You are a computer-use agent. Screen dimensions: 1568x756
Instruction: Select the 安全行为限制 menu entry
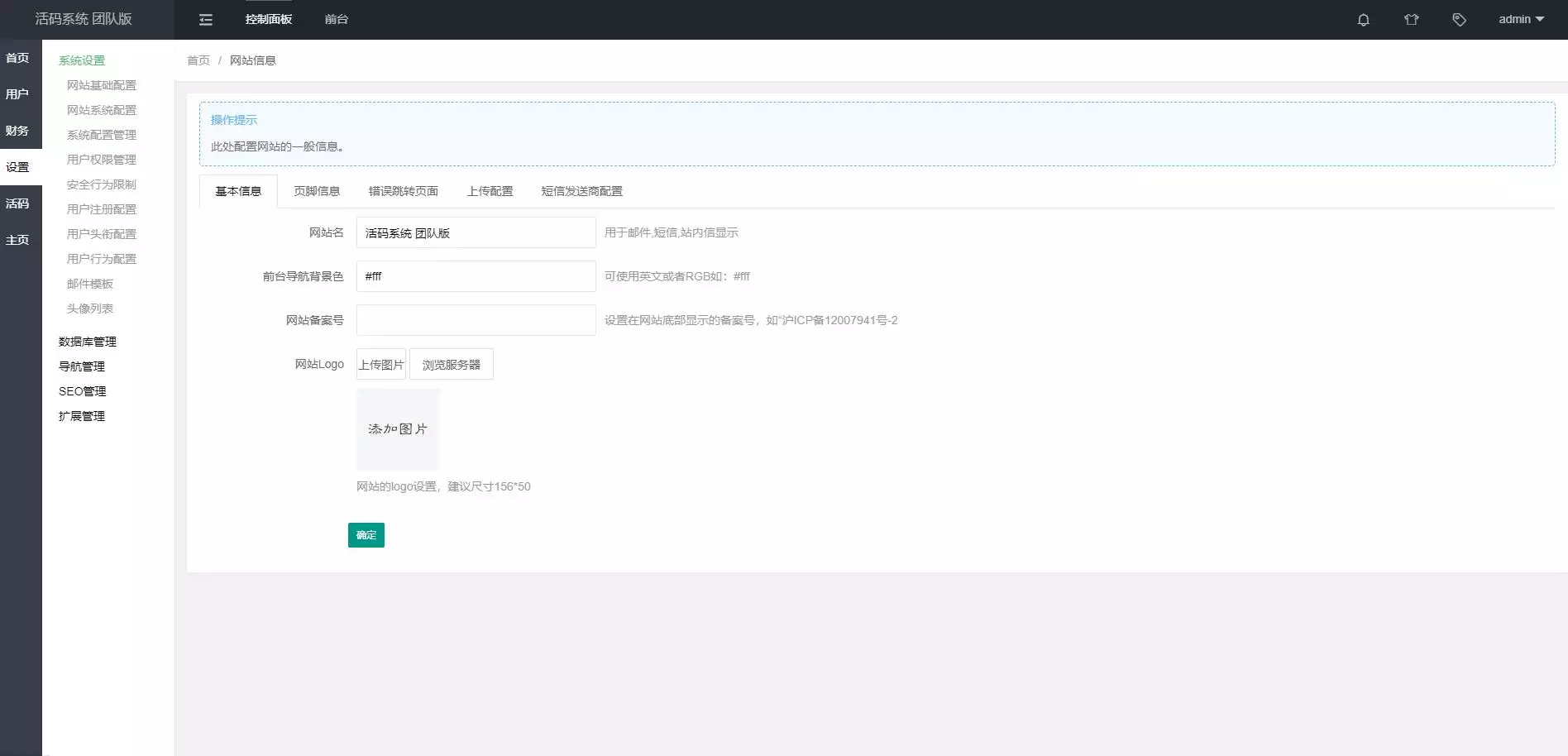pos(101,184)
